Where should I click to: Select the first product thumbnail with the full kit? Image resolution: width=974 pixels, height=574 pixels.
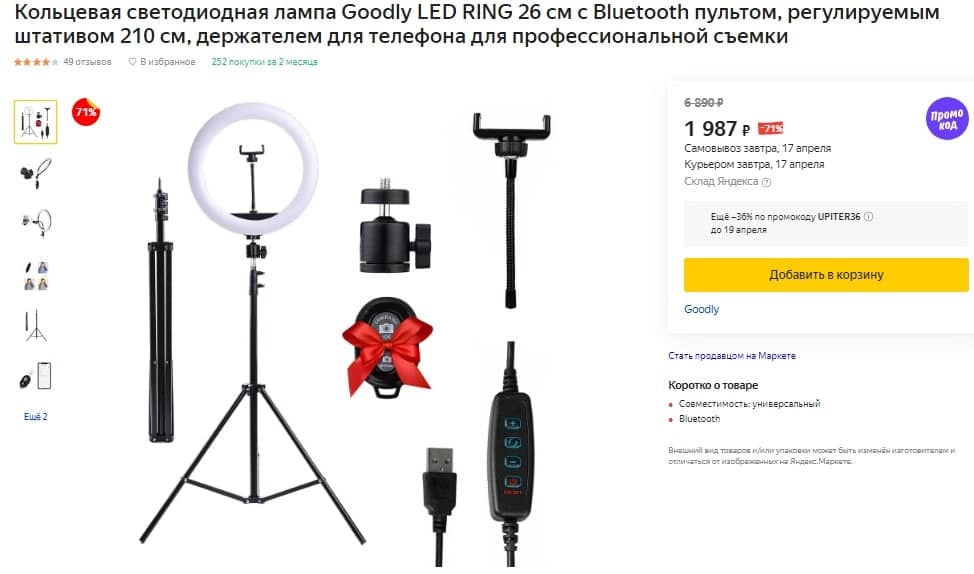click(x=35, y=122)
